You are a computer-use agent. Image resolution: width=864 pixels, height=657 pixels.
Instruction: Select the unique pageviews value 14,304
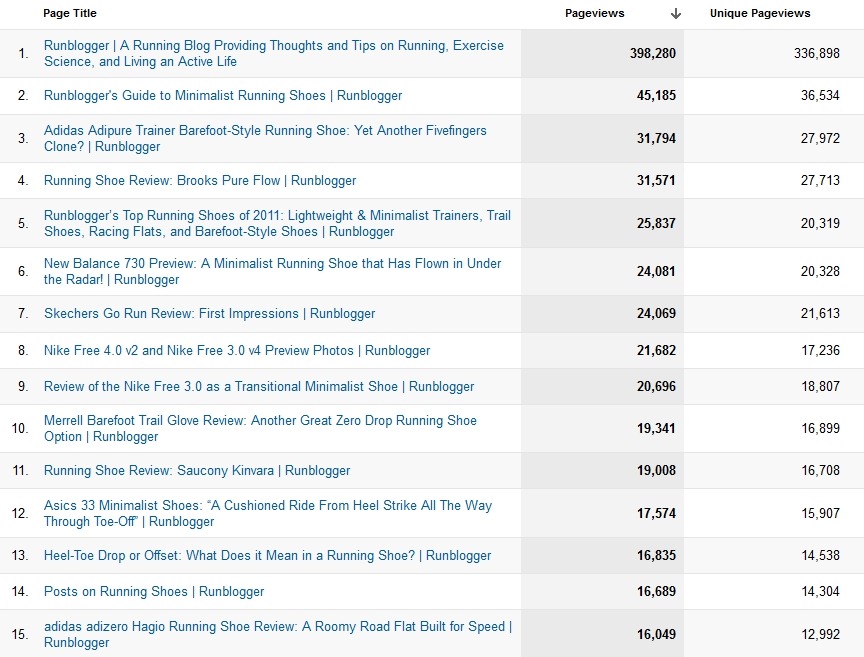(x=820, y=591)
